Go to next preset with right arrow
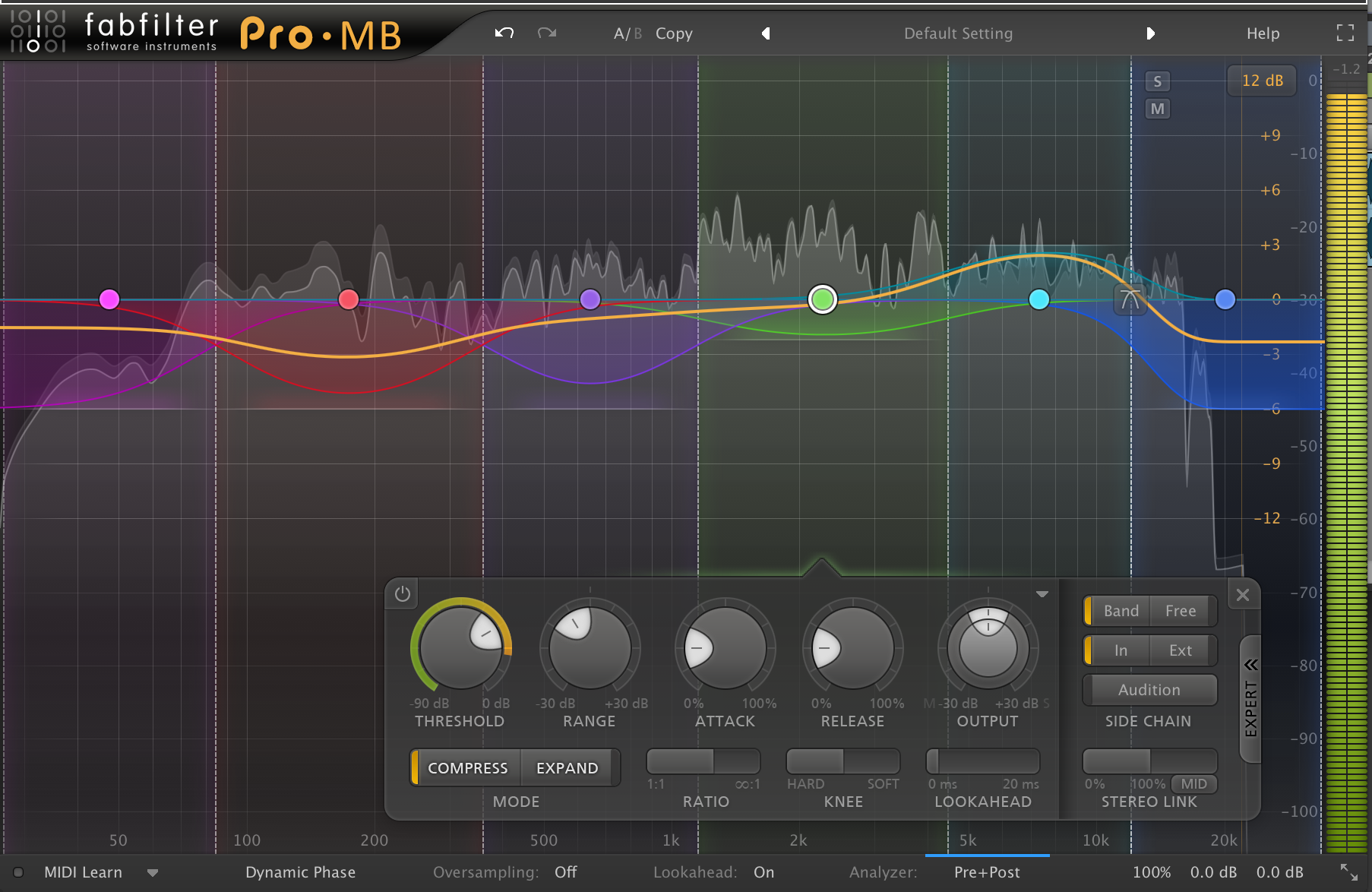The image size is (1372, 892). (x=1150, y=33)
